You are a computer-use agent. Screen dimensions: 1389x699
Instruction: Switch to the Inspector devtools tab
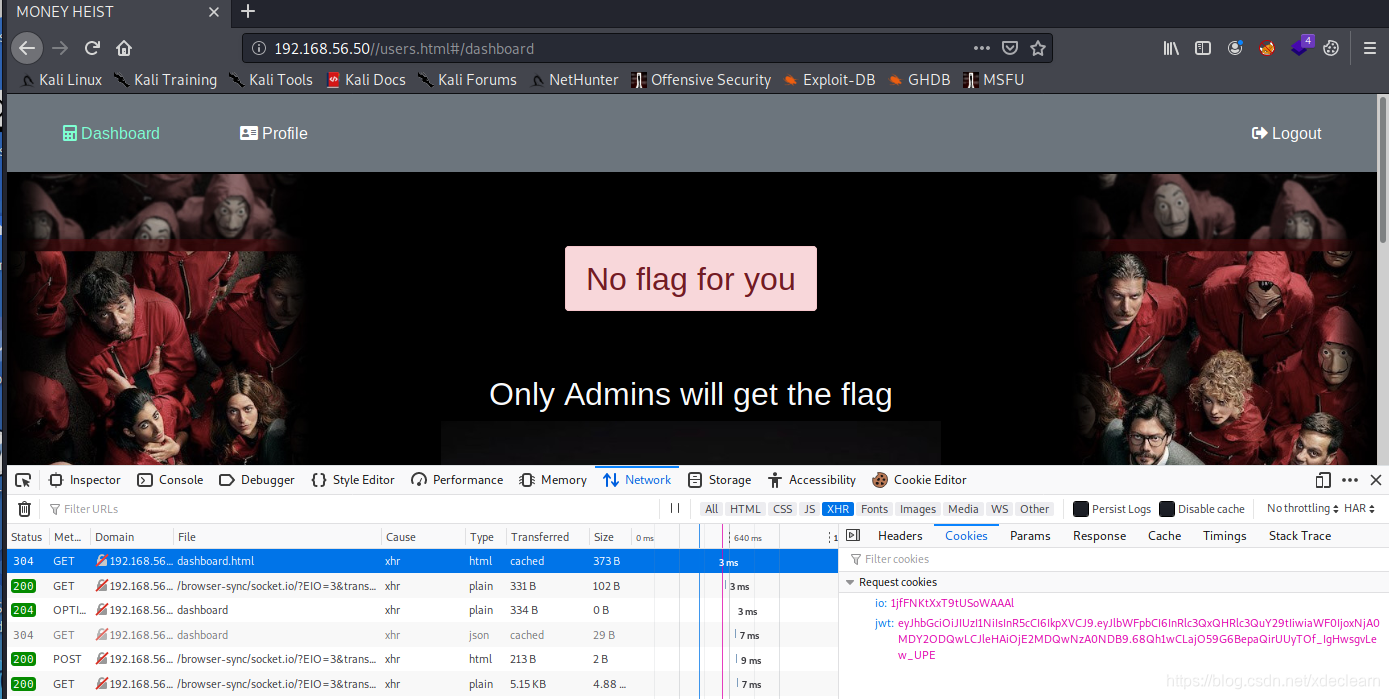85,480
